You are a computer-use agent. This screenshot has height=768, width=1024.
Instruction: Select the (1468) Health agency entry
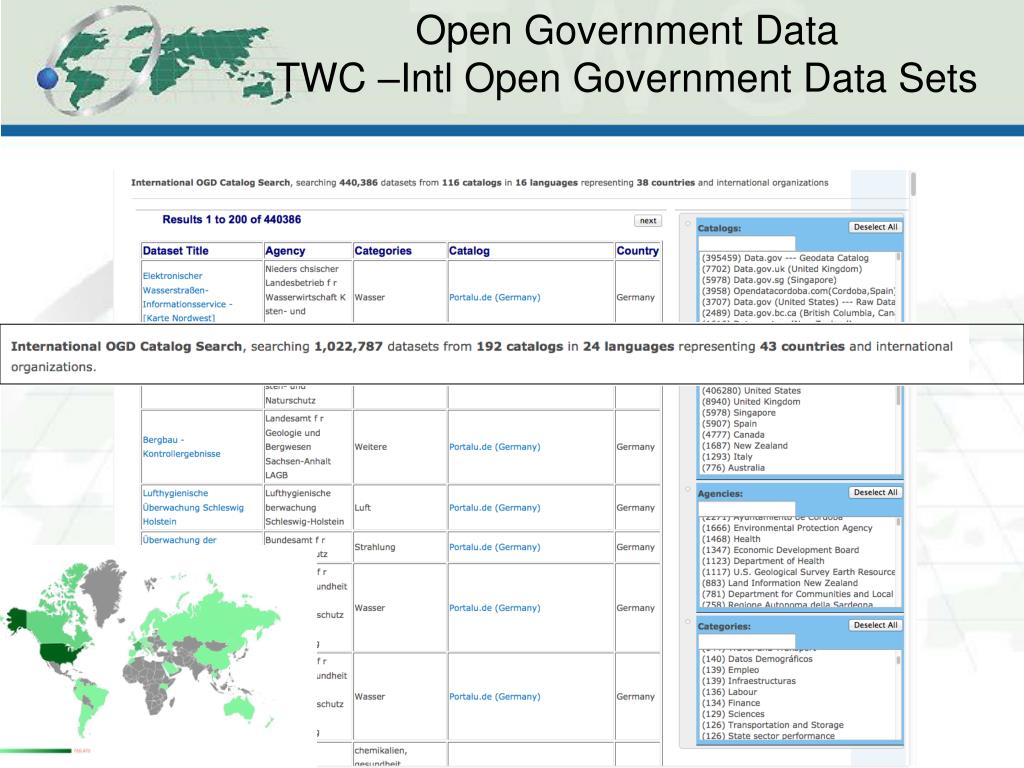731,539
